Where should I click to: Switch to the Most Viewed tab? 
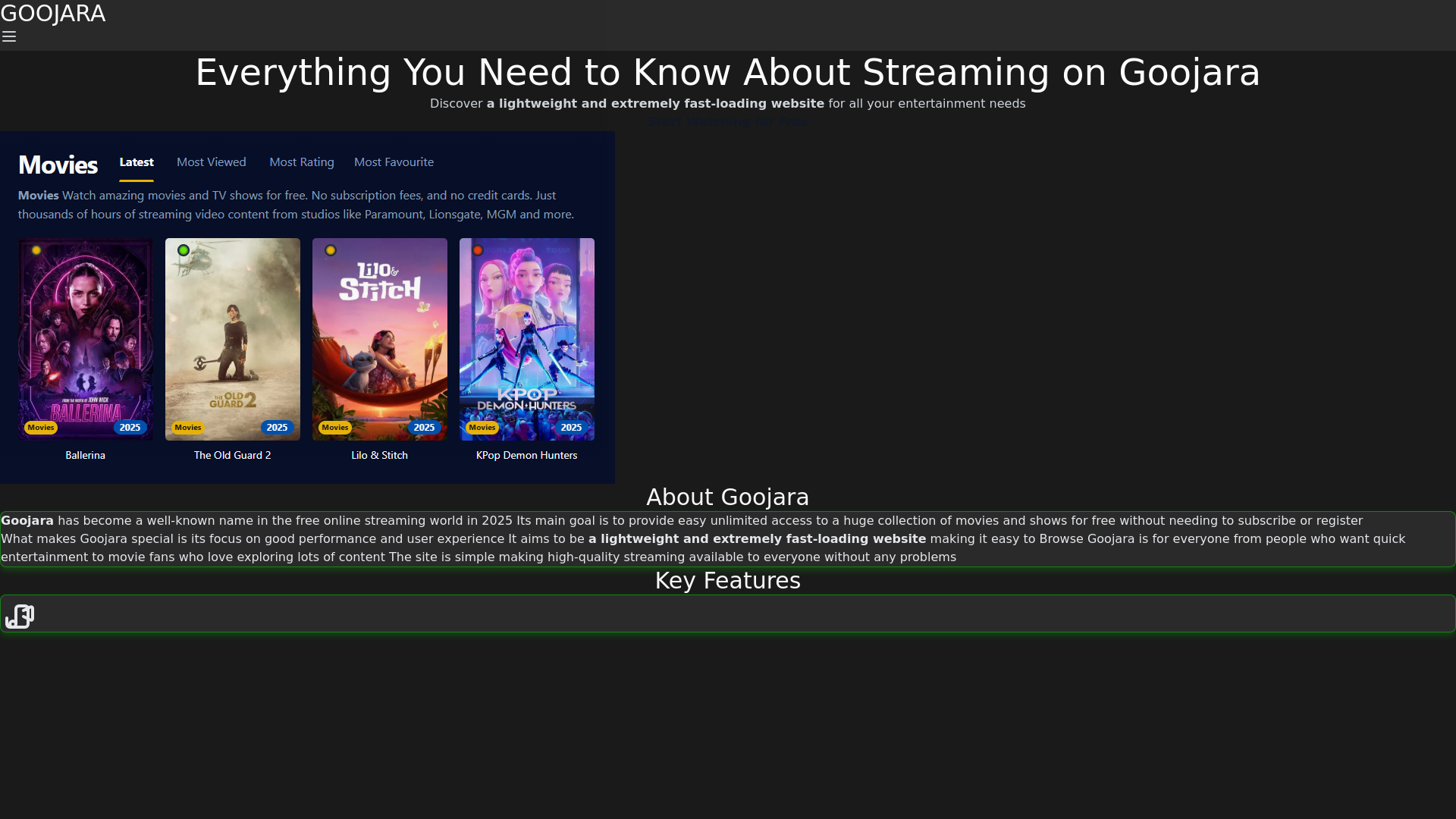(212, 162)
